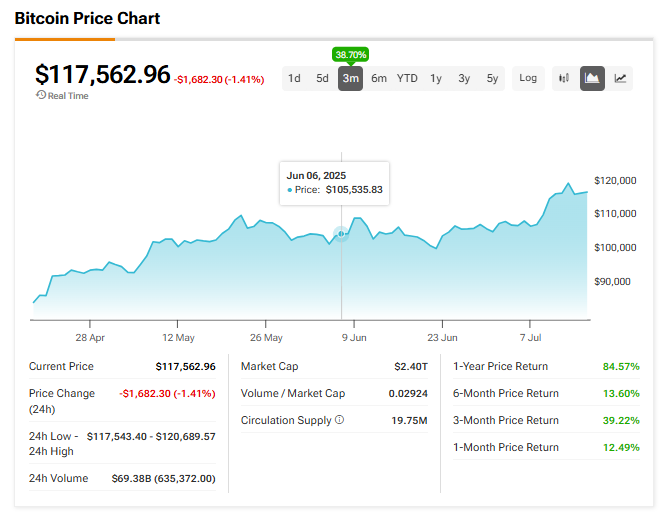Select the 3y time range
The width and height of the screenshot is (671, 520).
pos(464,78)
